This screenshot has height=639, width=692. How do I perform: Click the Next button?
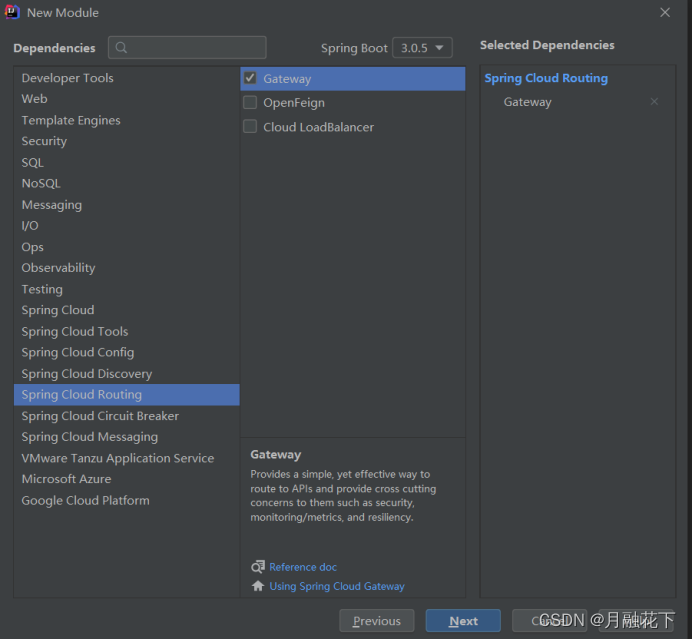coord(463,620)
